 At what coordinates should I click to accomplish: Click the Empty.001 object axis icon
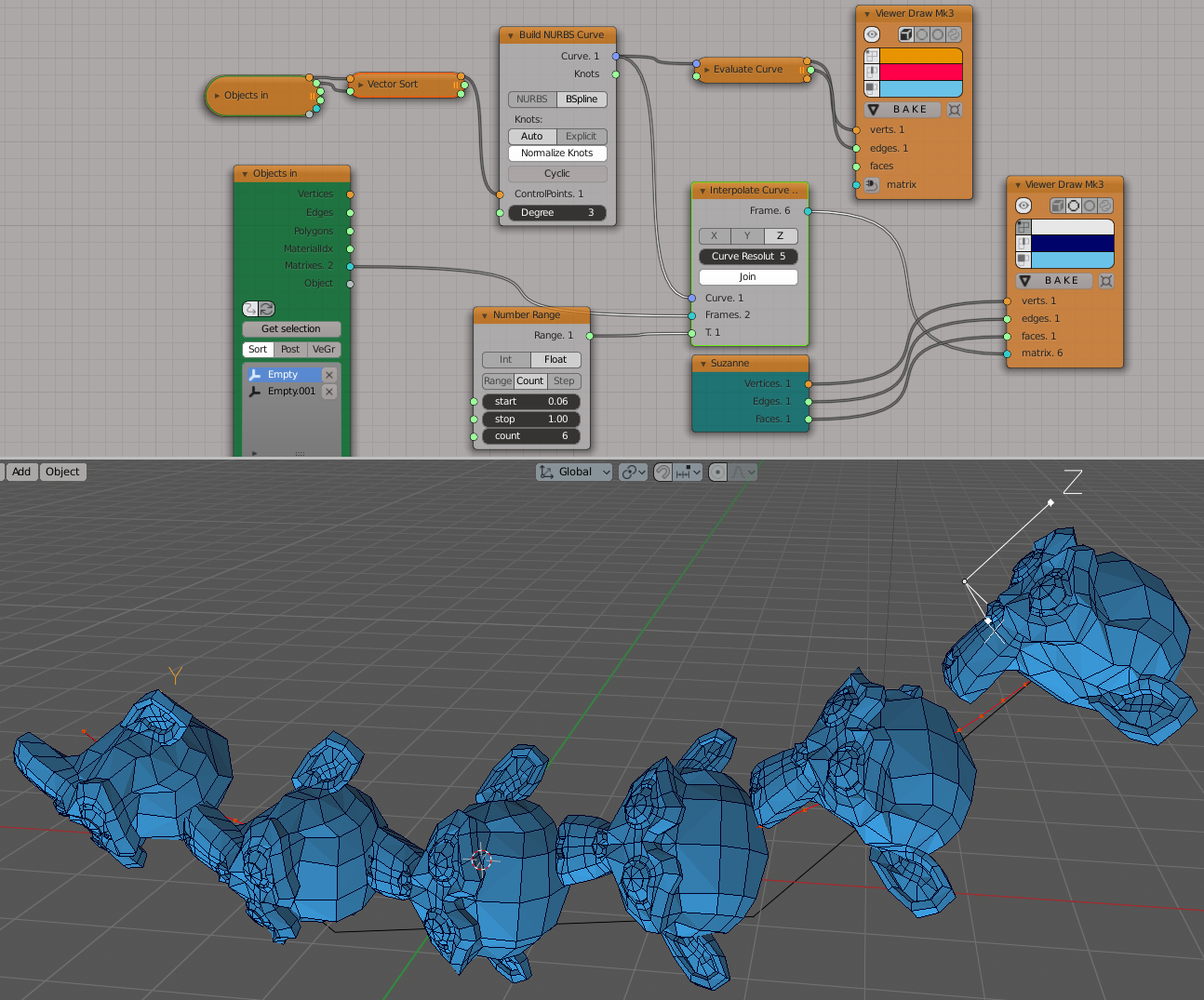pyautogui.click(x=255, y=392)
